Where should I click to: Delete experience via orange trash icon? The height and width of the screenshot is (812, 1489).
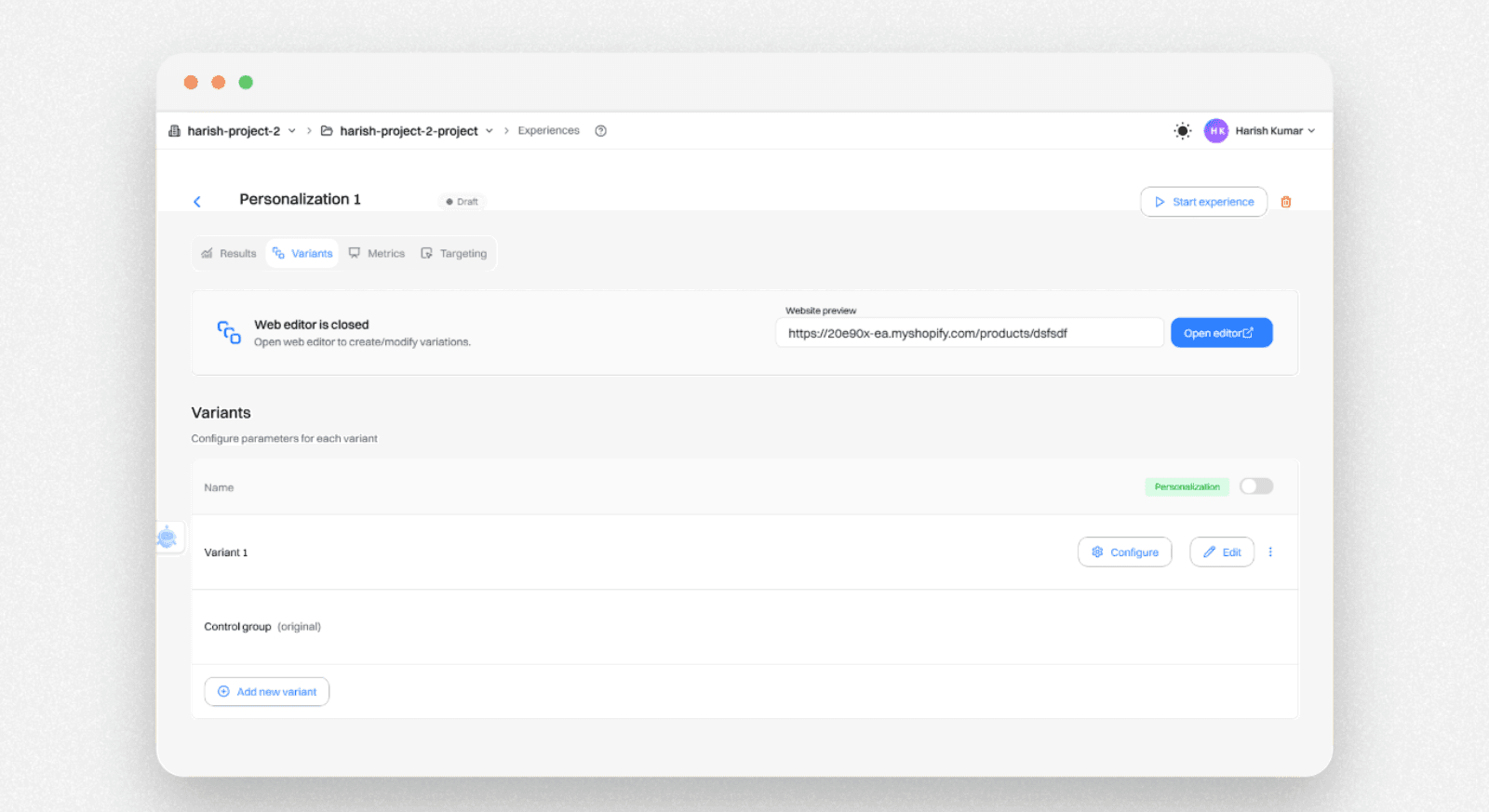pyautogui.click(x=1286, y=202)
